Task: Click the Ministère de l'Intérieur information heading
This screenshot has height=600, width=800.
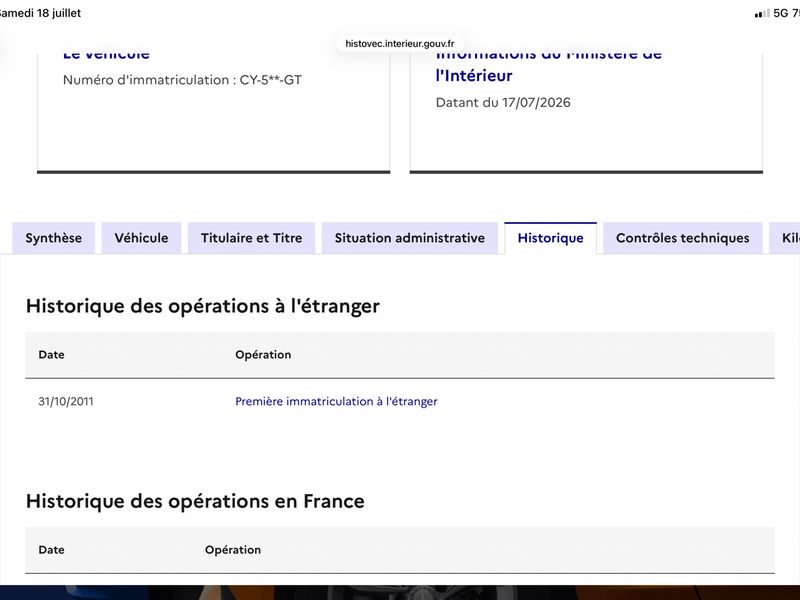Action: tap(548, 65)
